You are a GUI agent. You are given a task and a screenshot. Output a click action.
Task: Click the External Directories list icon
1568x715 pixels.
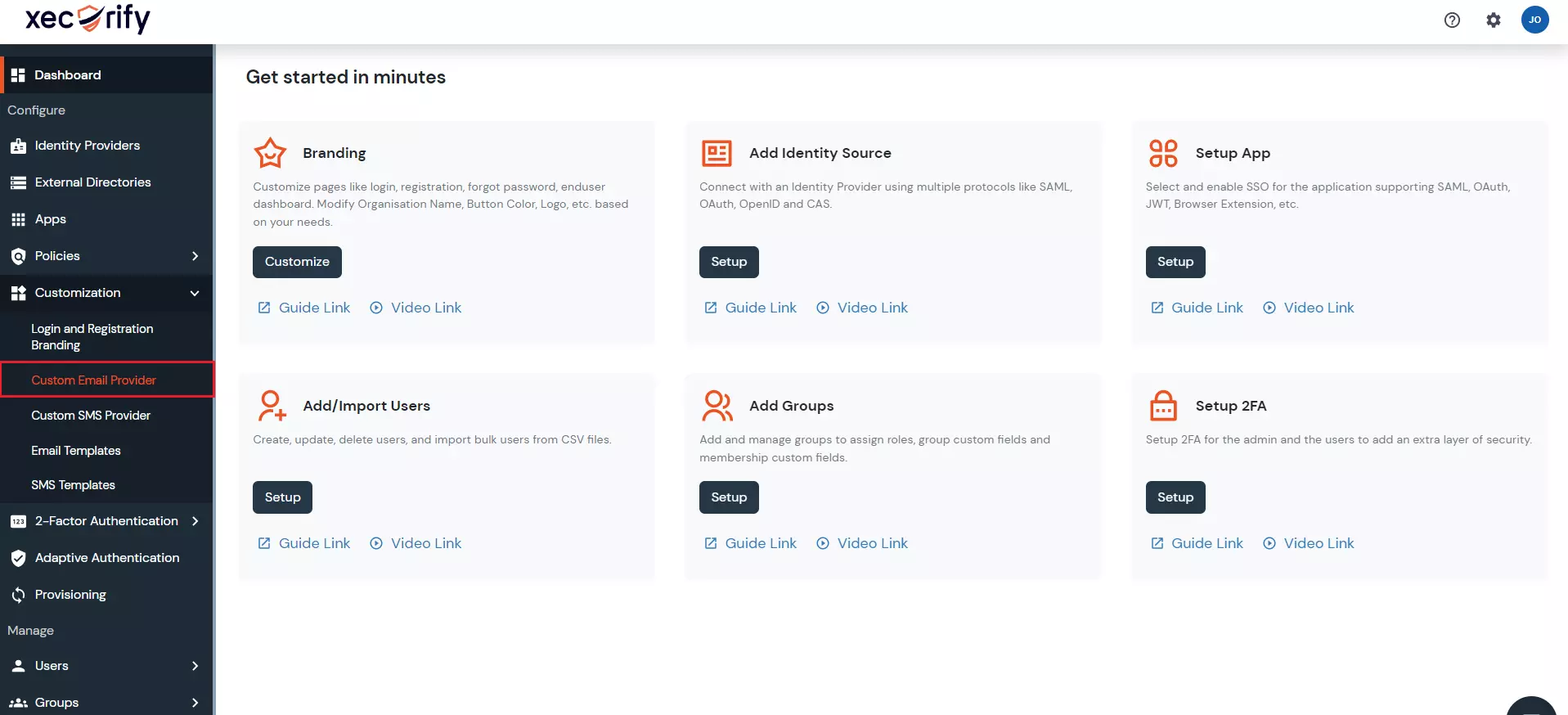(18, 182)
